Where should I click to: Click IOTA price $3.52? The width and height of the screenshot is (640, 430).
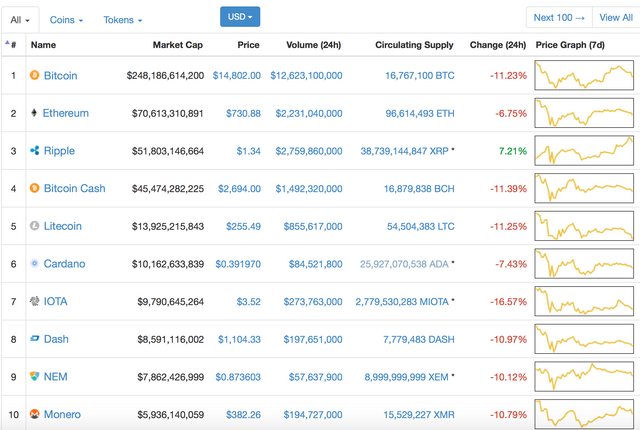pos(249,301)
